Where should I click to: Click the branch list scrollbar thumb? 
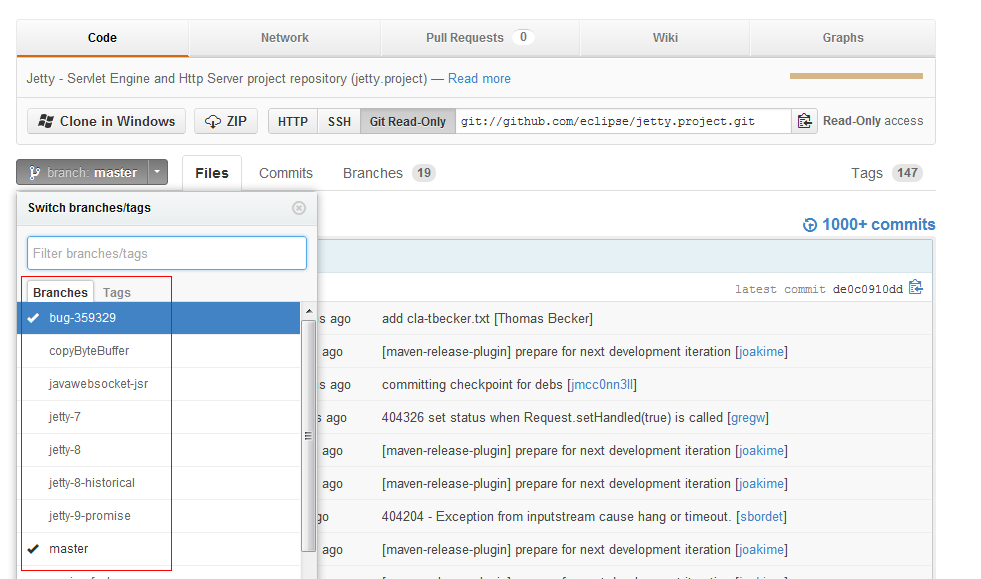(308, 436)
